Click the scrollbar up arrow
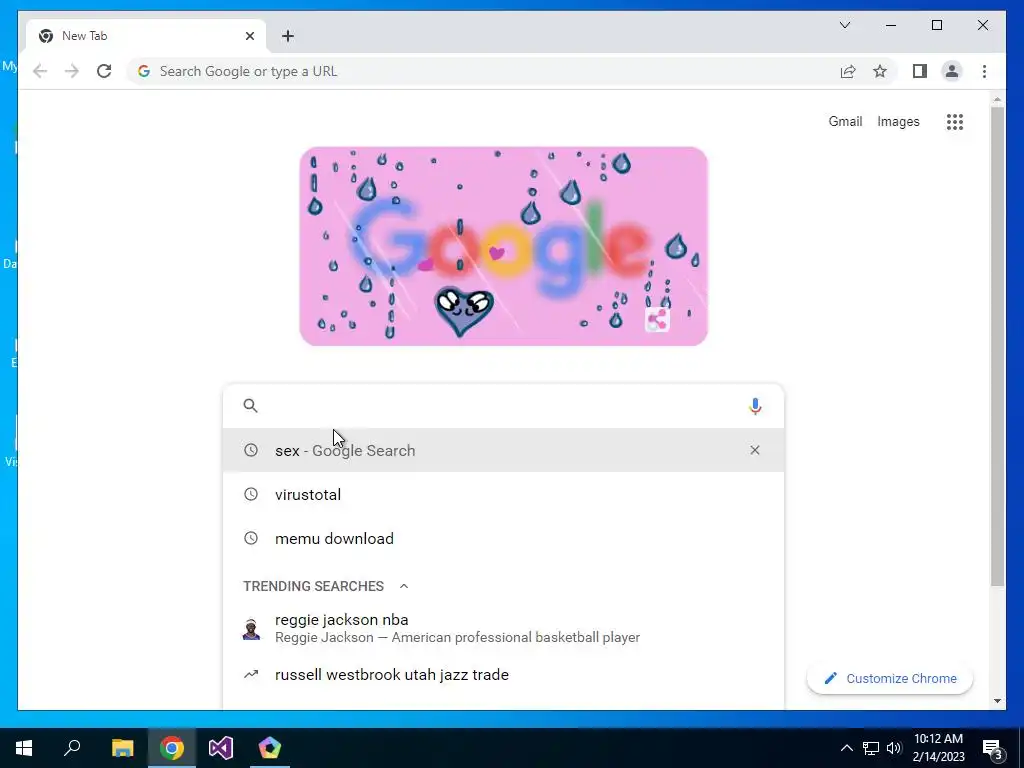This screenshot has width=1024, height=768. click(997, 99)
